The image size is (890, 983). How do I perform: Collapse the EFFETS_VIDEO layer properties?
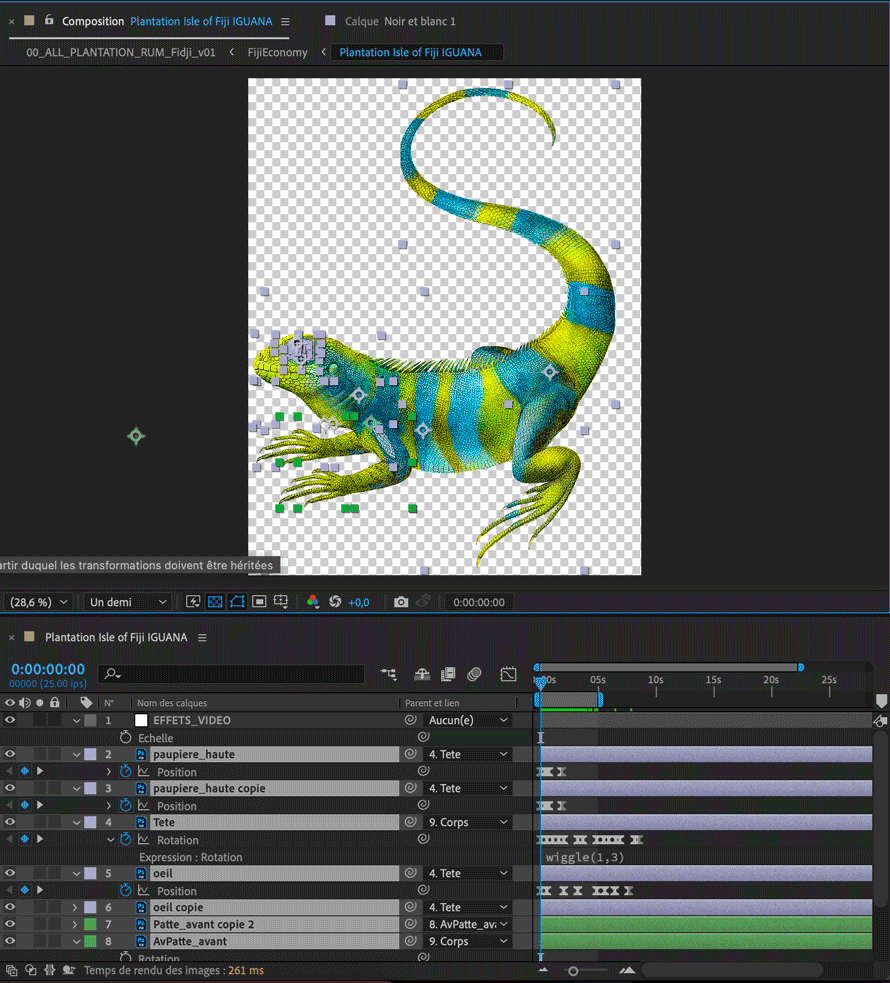[76, 720]
